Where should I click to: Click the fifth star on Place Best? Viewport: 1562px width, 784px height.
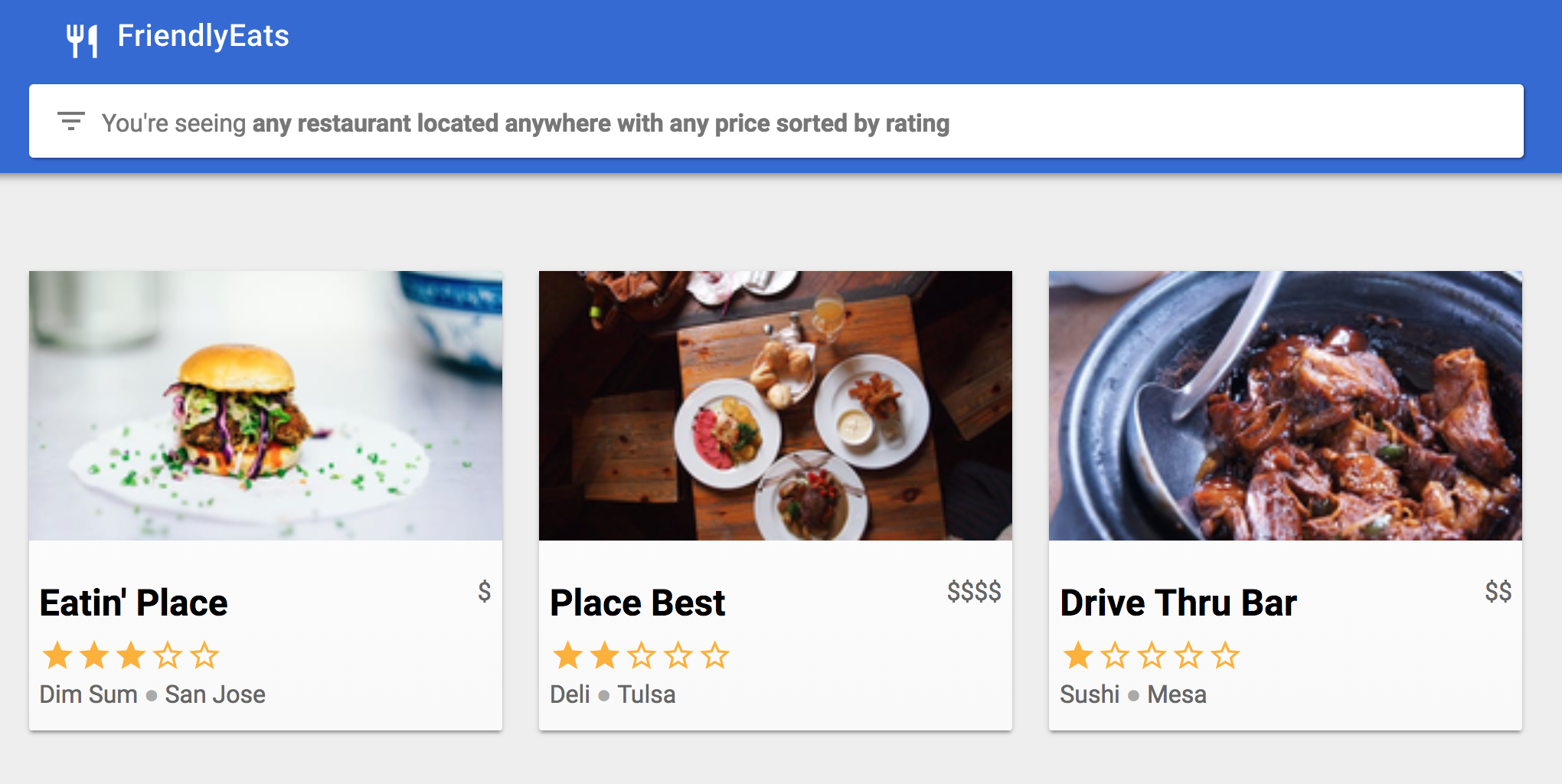[715, 656]
